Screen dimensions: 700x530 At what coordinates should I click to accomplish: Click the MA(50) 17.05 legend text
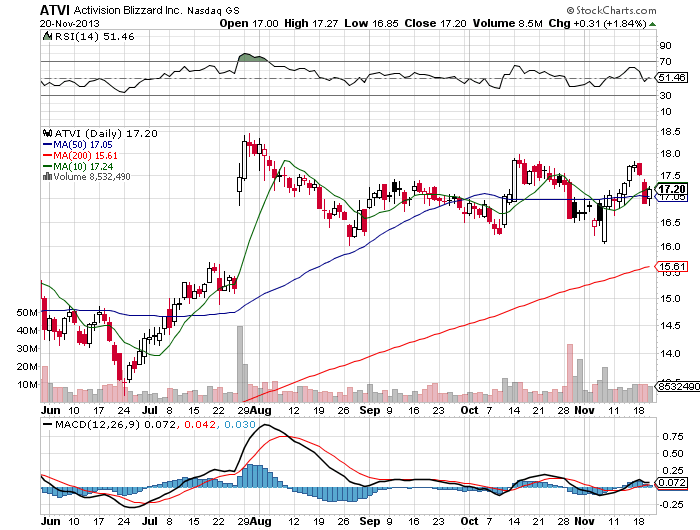click(x=83, y=145)
